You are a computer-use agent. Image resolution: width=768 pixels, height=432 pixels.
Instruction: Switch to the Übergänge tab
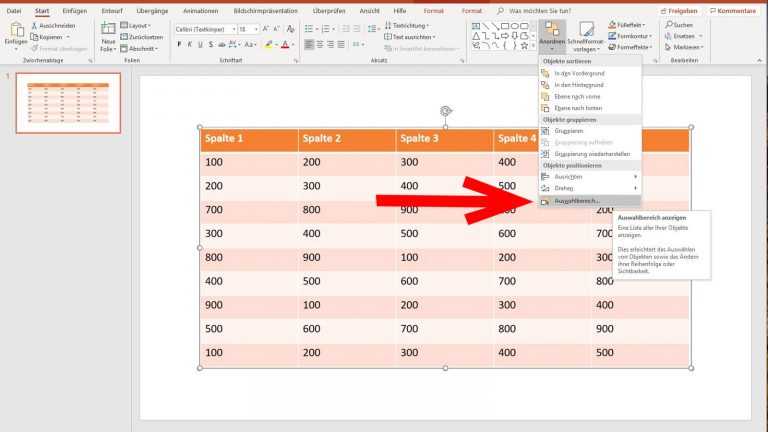click(152, 10)
